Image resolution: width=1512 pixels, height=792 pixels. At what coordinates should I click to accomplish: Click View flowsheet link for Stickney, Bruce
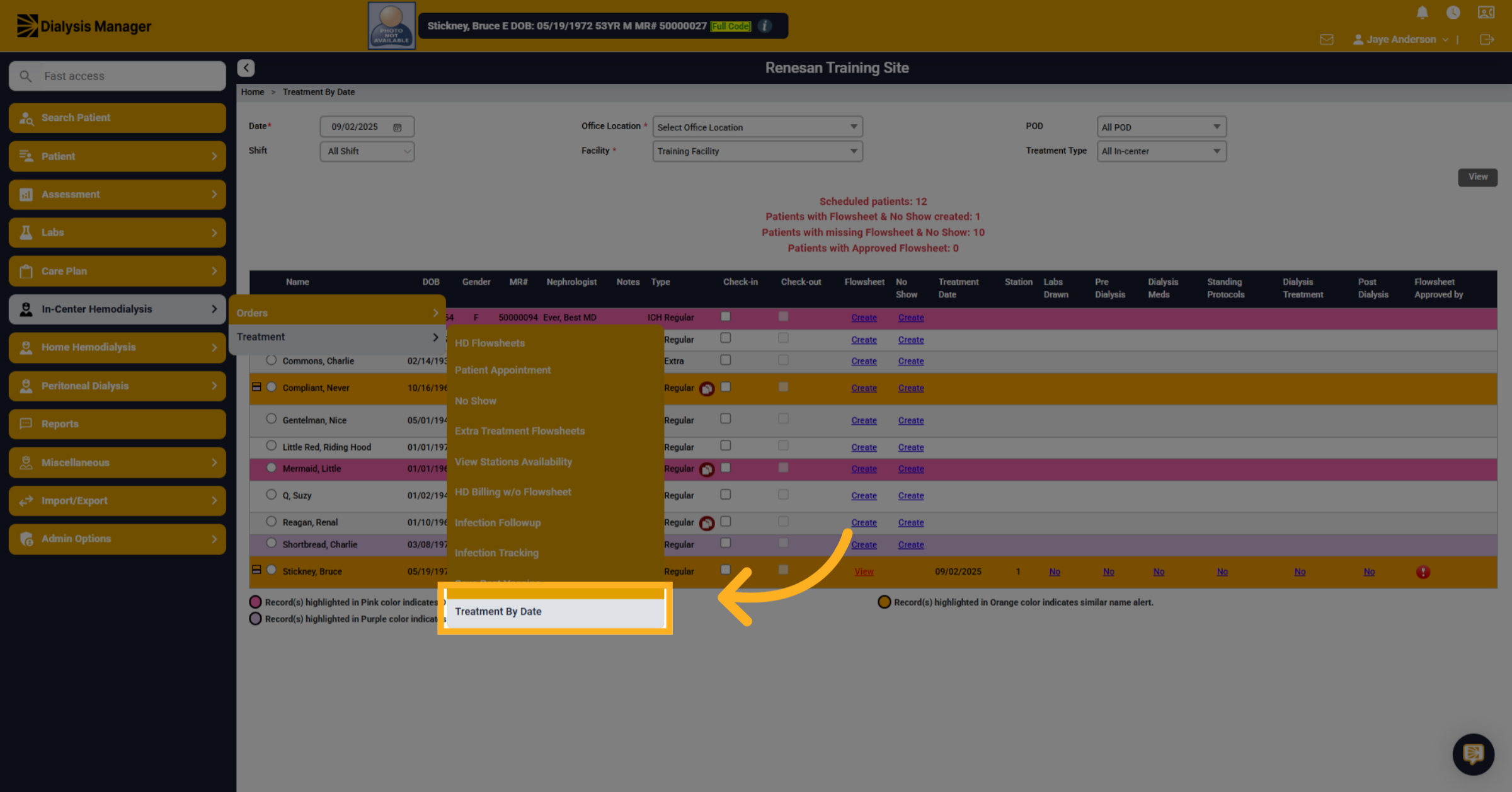[x=864, y=571]
